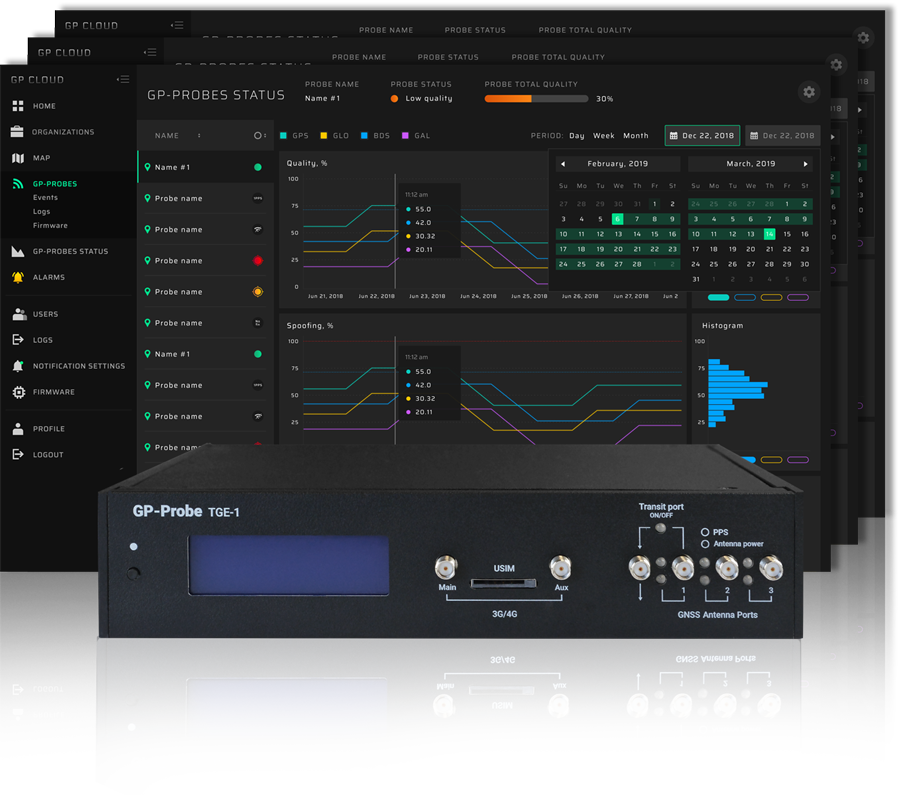Open the status column filter icon
The width and height of the screenshot is (900, 795).
coord(259,135)
